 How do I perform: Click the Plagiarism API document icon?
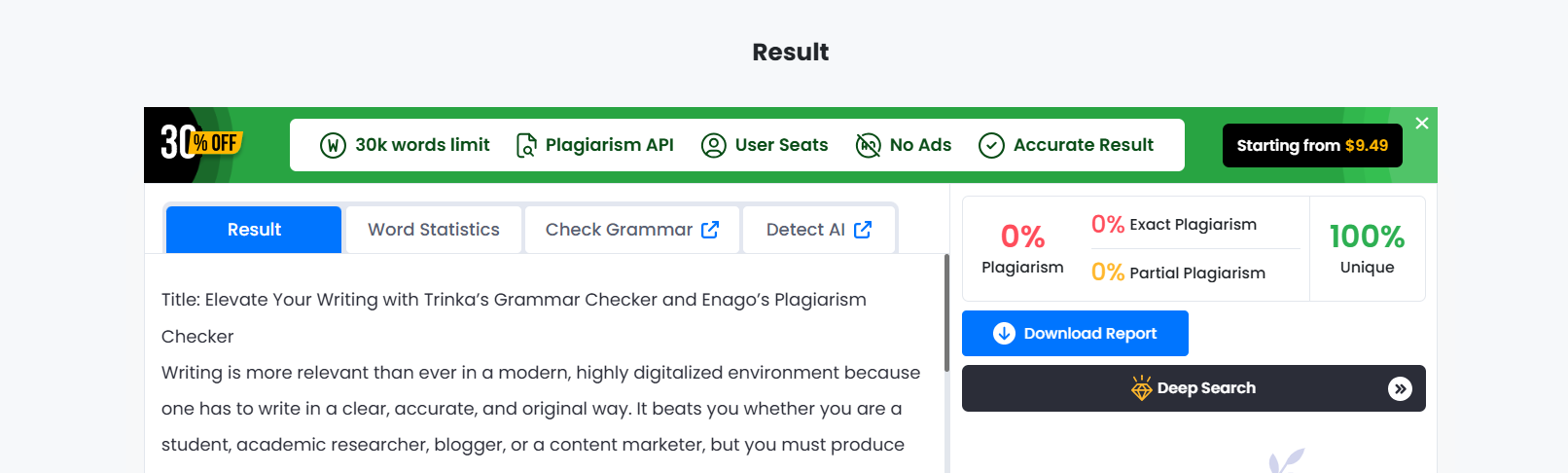(x=526, y=146)
